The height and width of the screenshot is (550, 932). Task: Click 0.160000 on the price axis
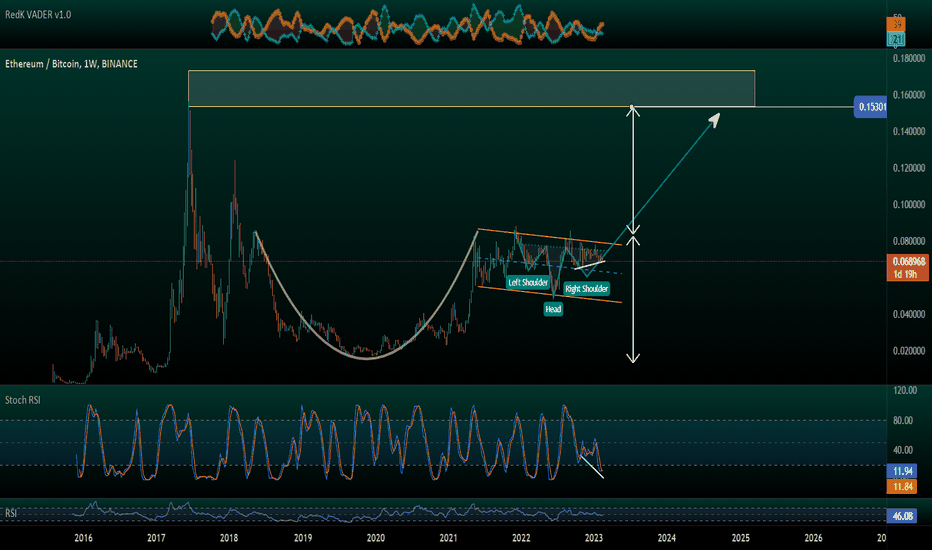click(909, 95)
